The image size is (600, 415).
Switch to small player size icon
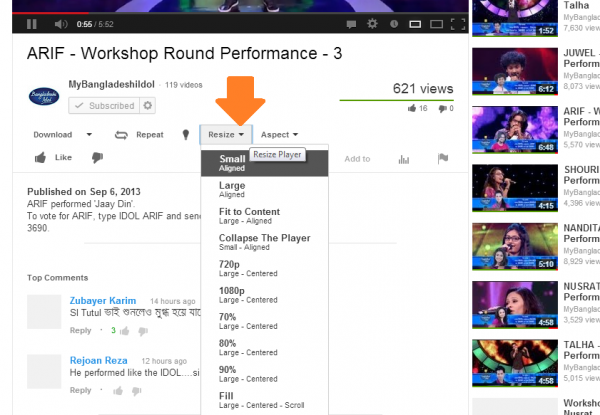pyautogui.click(x=415, y=24)
